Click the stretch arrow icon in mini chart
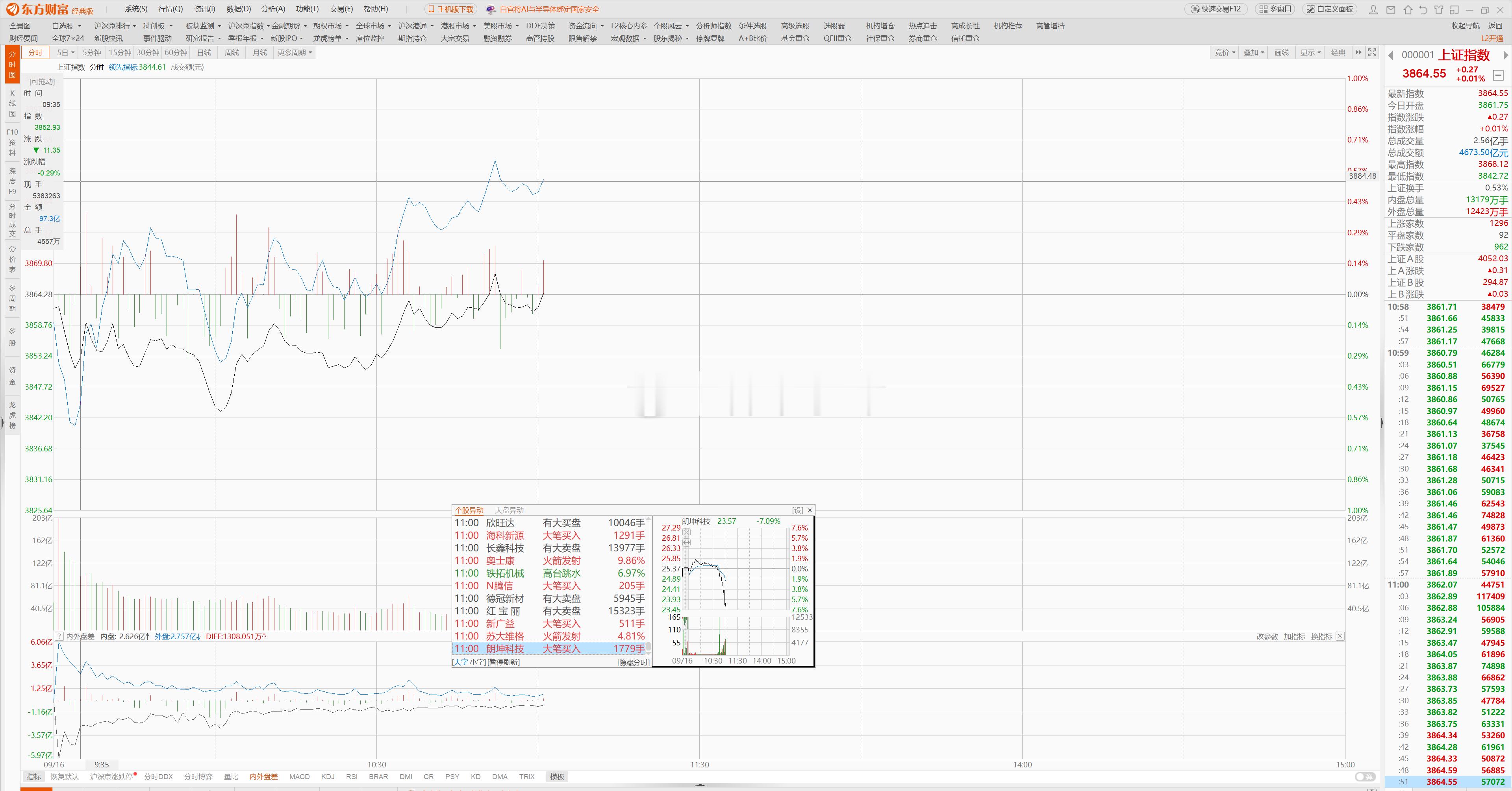1512x791 pixels. click(x=687, y=543)
